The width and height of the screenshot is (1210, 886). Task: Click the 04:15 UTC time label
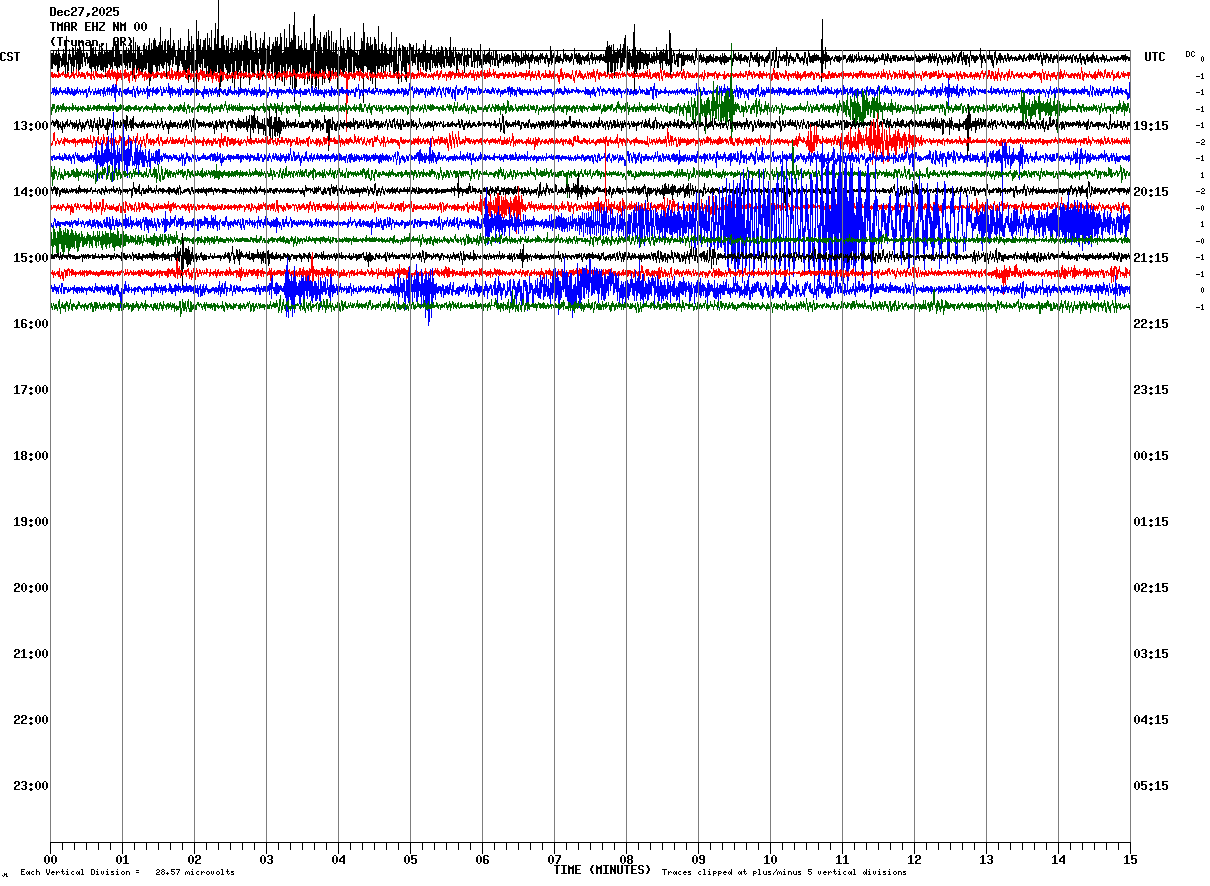(x=1151, y=720)
